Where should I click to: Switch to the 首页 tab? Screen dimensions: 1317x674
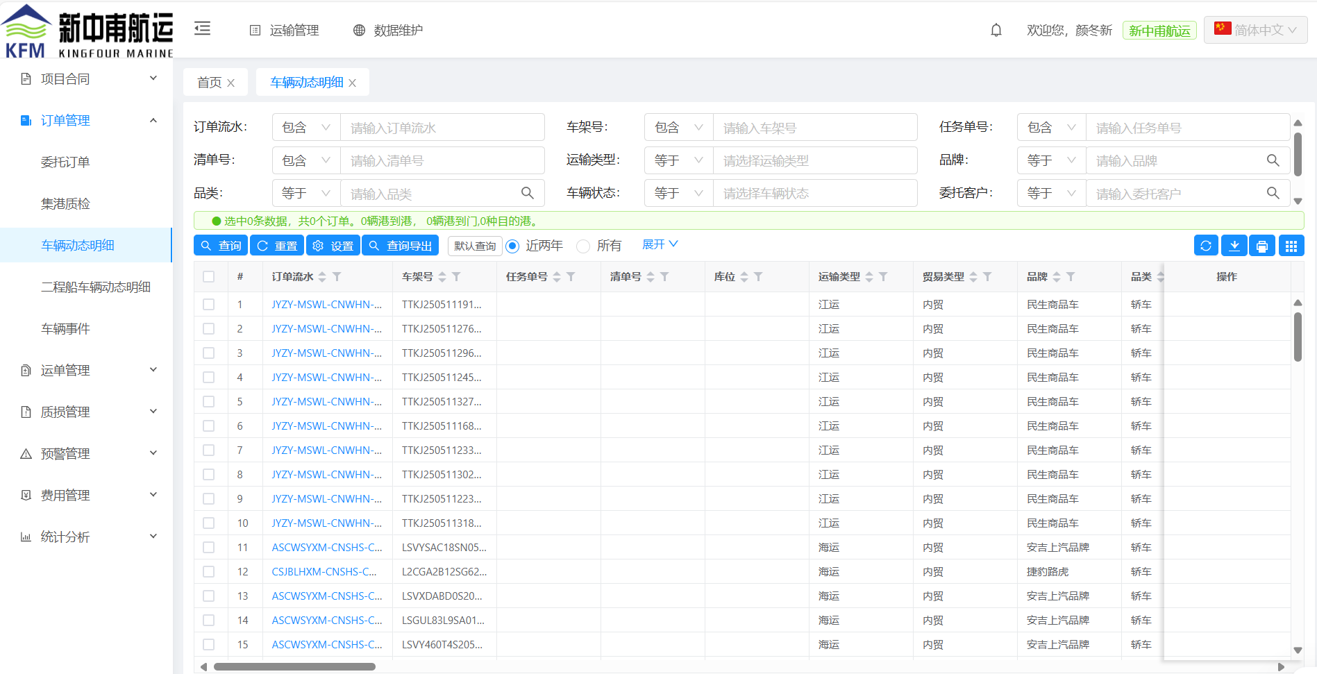tap(209, 82)
